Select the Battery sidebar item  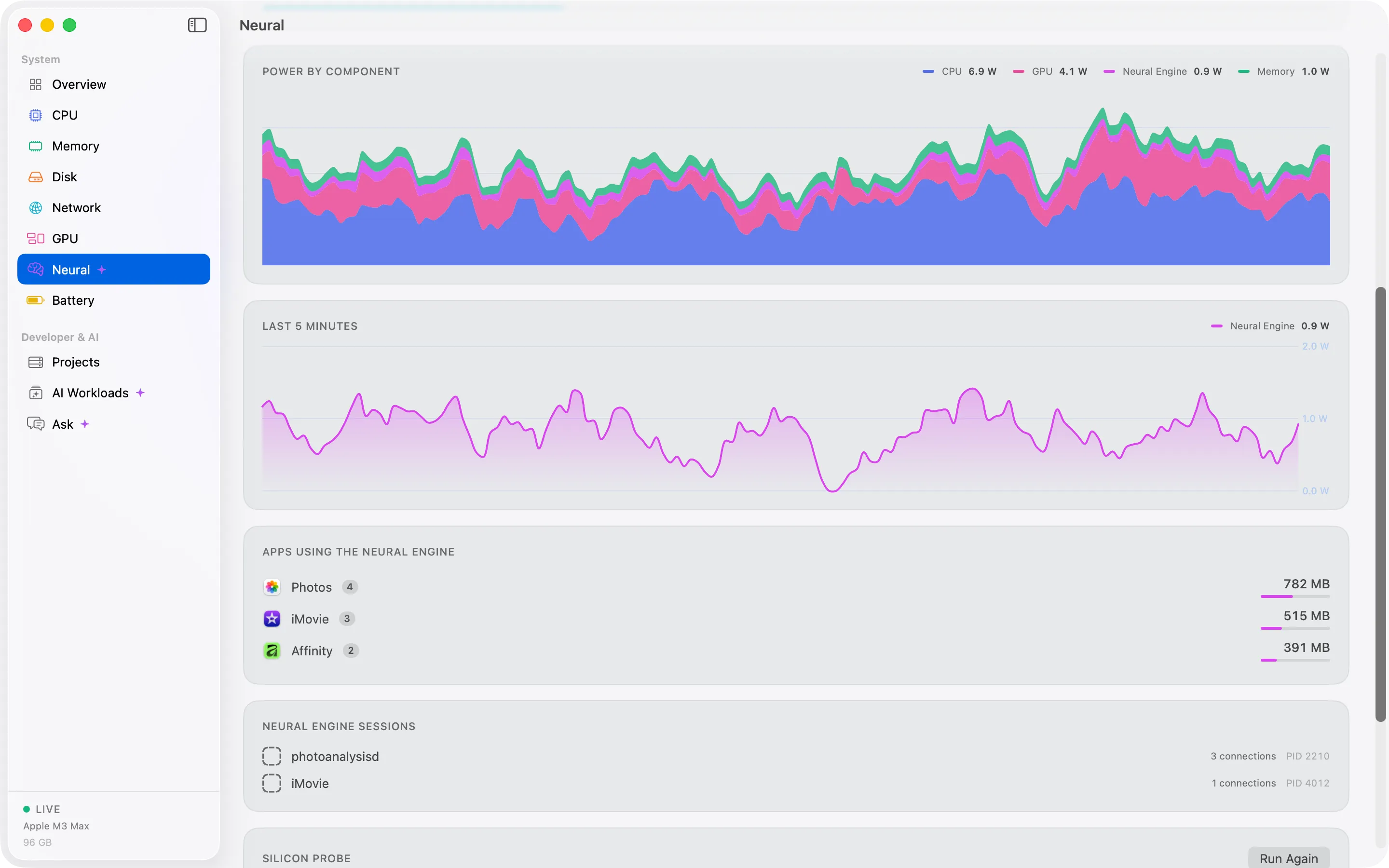click(x=114, y=300)
